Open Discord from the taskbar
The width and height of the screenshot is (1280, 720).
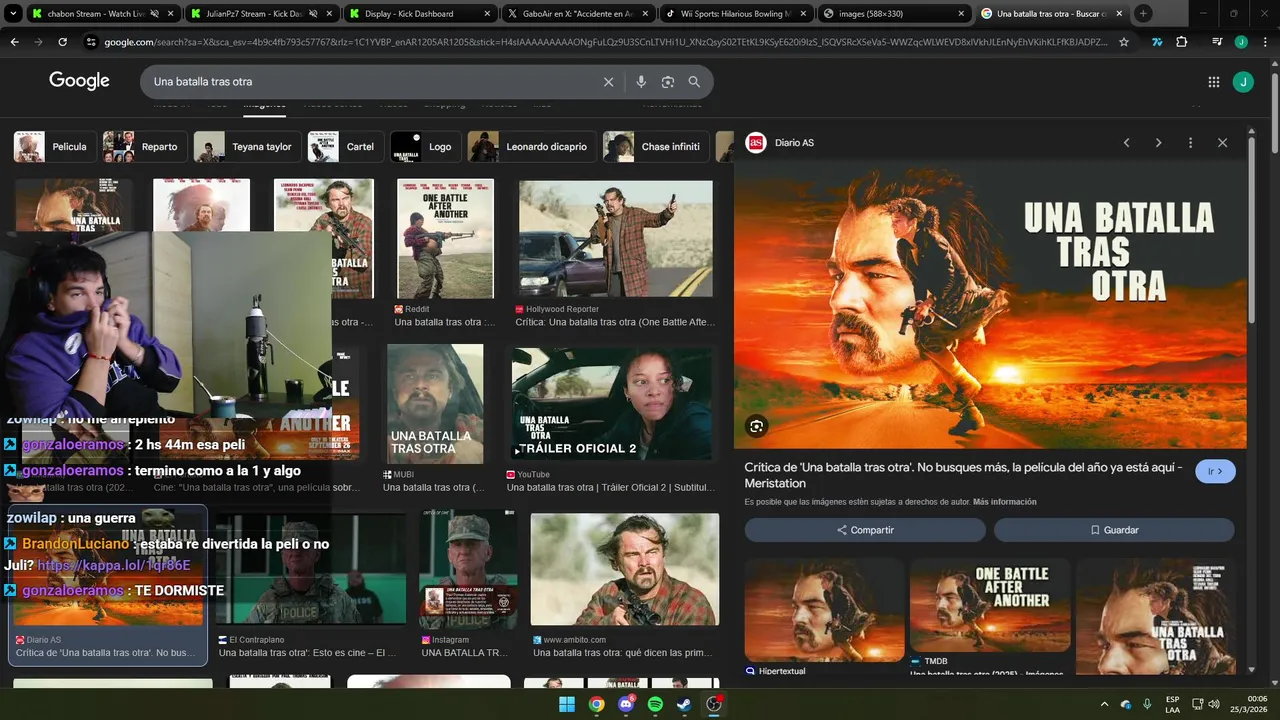(626, 704)
